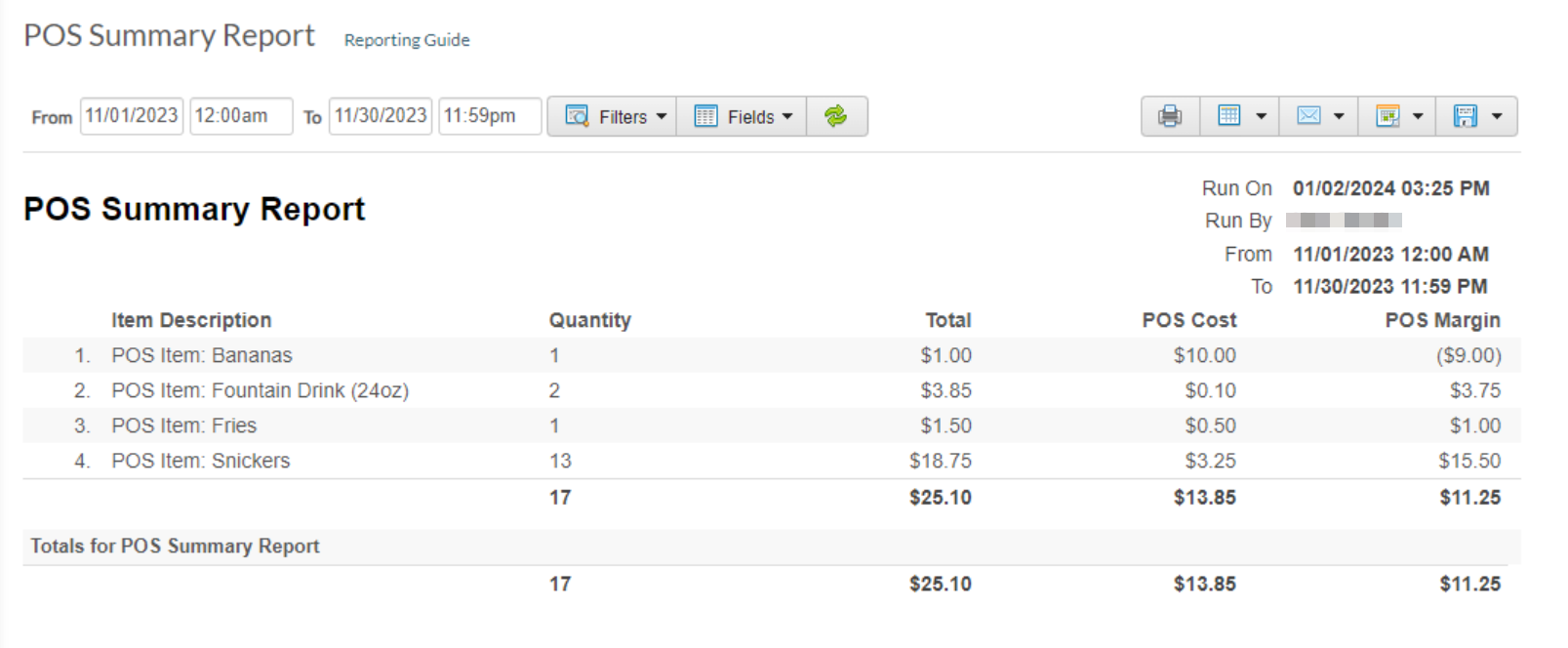Select the POS Item: Snickers row label
Screen dimensions: 1568x648
tap(201, 461)
